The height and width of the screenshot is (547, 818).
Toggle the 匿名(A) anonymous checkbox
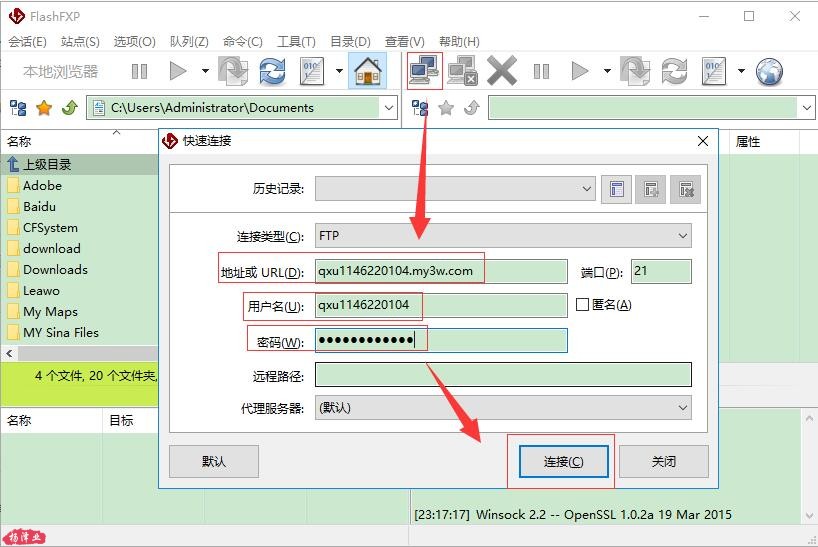pyautogui.click(x=582, y=305)
